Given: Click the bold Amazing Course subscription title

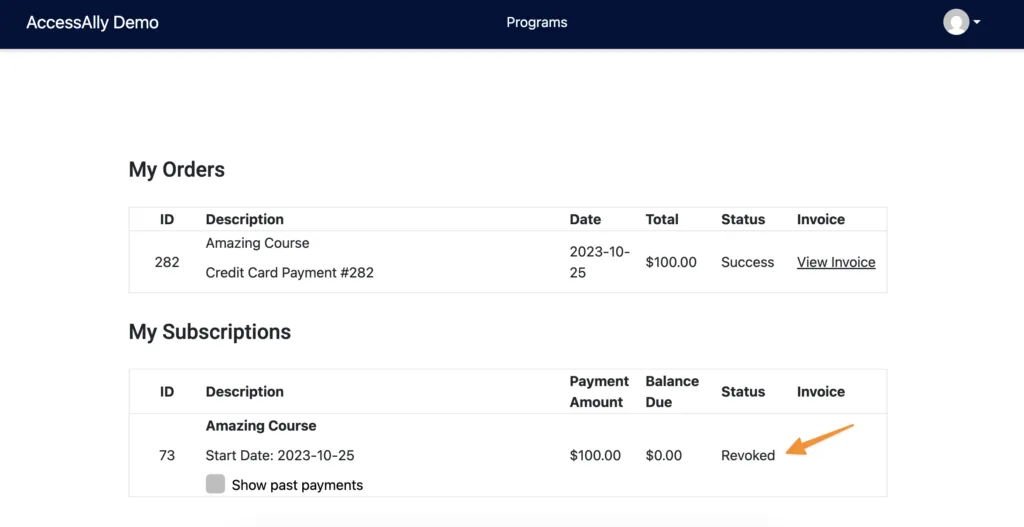Looking at the screenshot, I should 261,426.
